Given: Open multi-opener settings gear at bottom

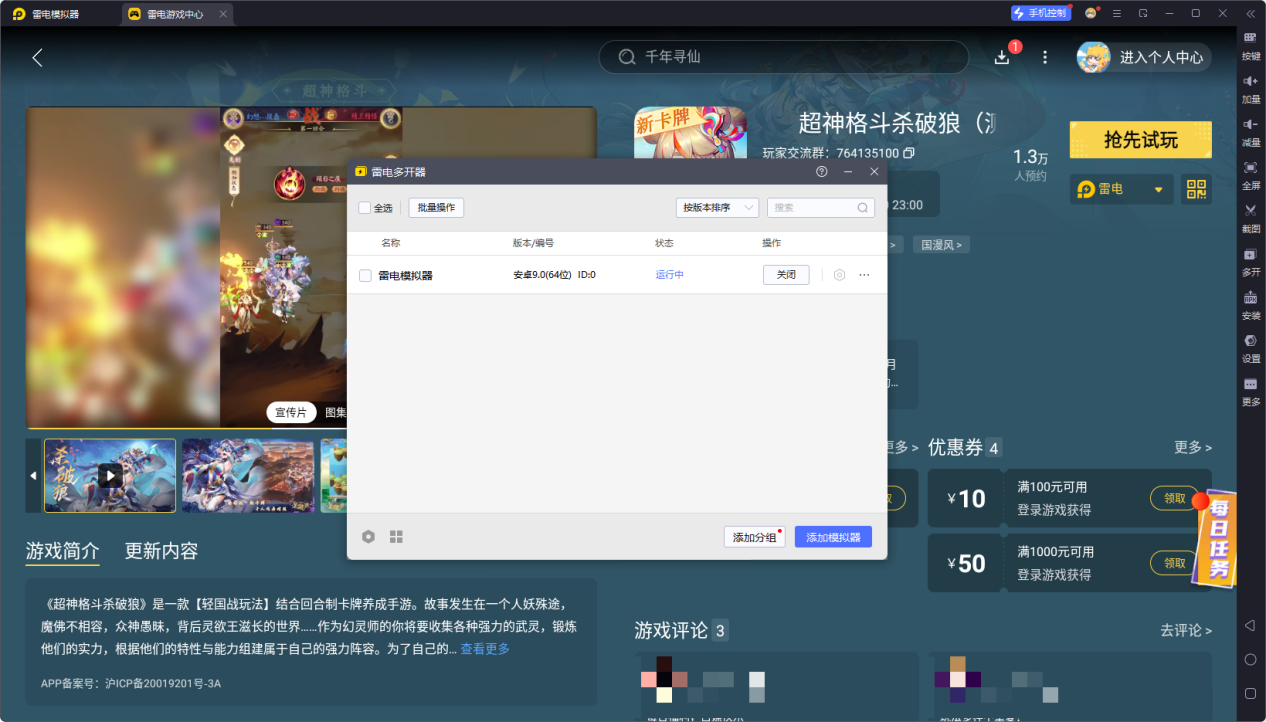Looking at the screenshot, I should [x=368, y=537].
